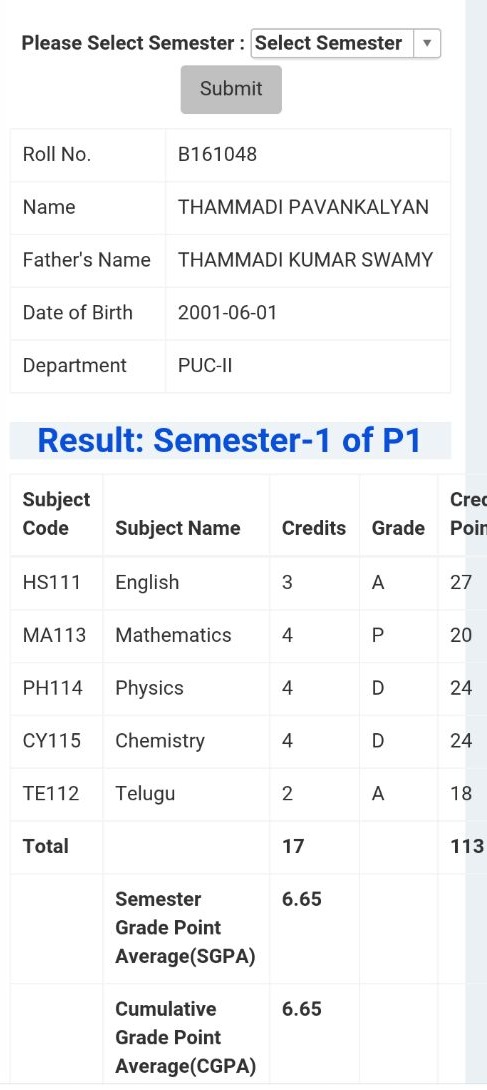This screenshot has height=1090, width=487.
Task: Open the Select Semester dropdown
Action: 345,43
